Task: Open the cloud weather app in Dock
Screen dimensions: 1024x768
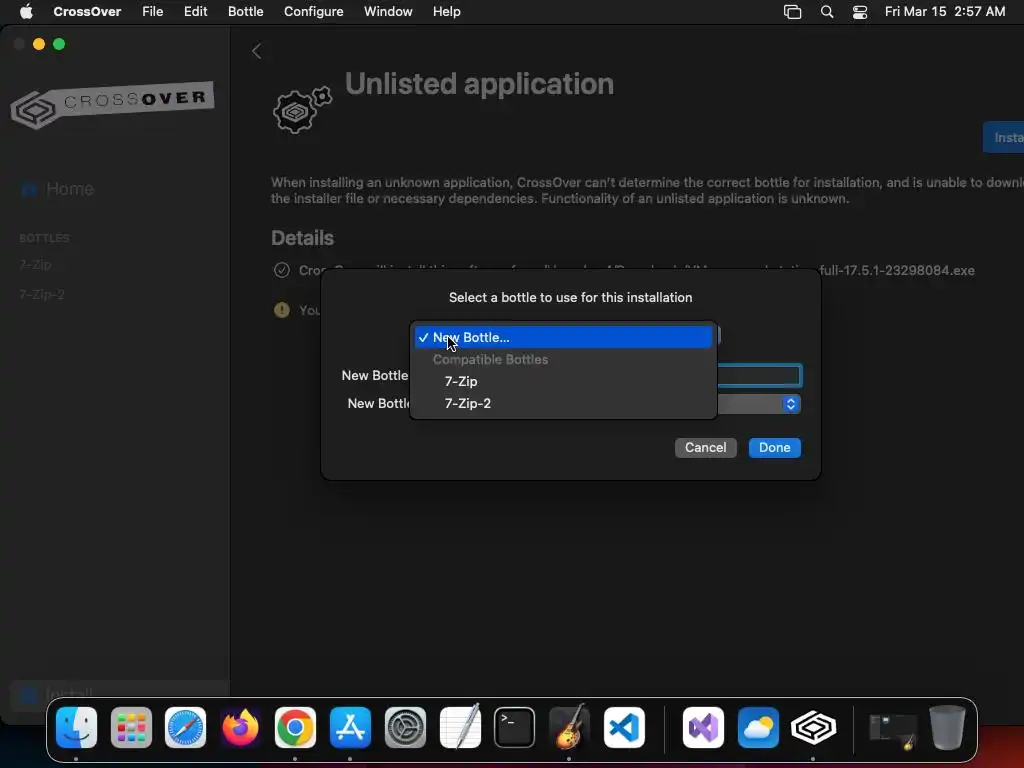Action: point(758,728)
